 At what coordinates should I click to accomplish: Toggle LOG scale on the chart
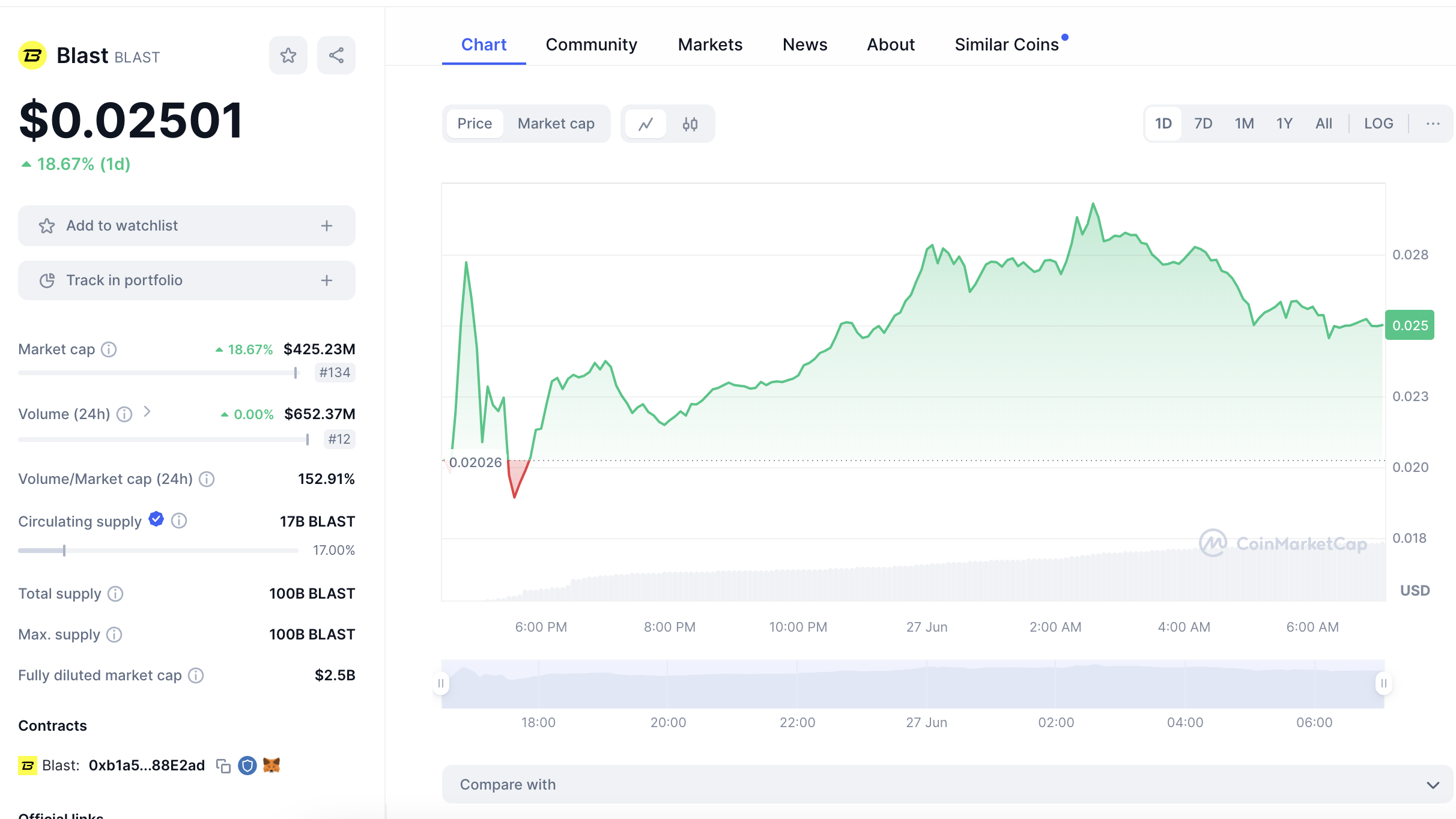click(1379, 124)
